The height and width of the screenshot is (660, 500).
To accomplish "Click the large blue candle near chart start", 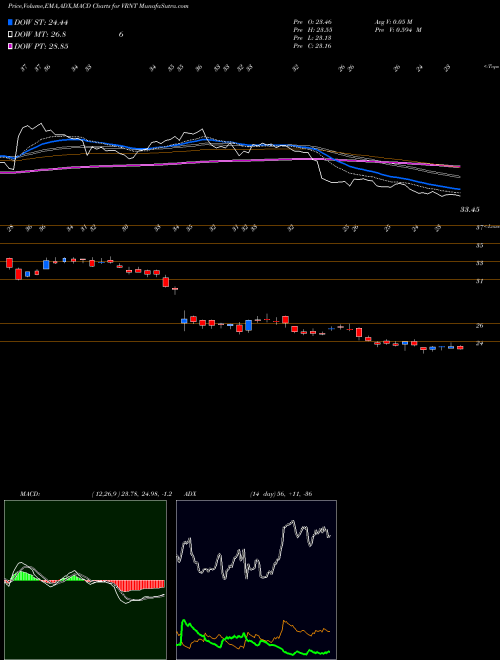I will (x=46, y=265).
